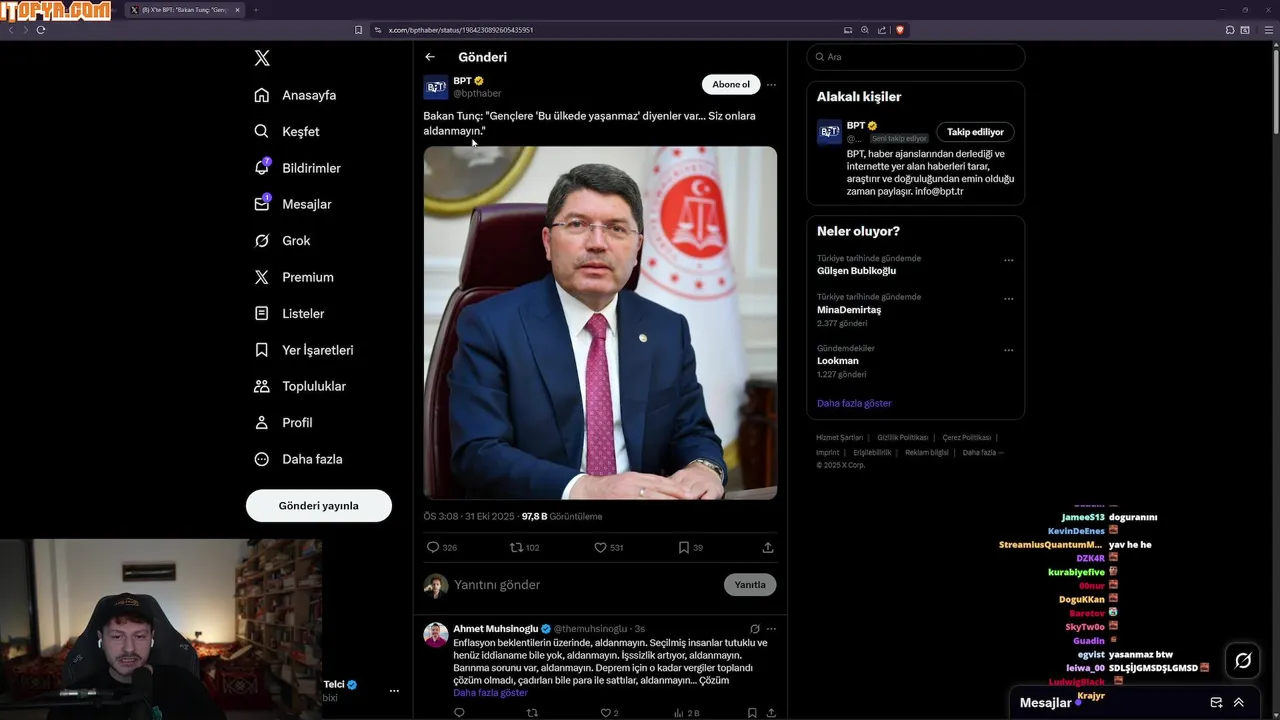Bookmark Ahmet Muhsinoglu's reply
1280x720 pixels.
[752, 713]
